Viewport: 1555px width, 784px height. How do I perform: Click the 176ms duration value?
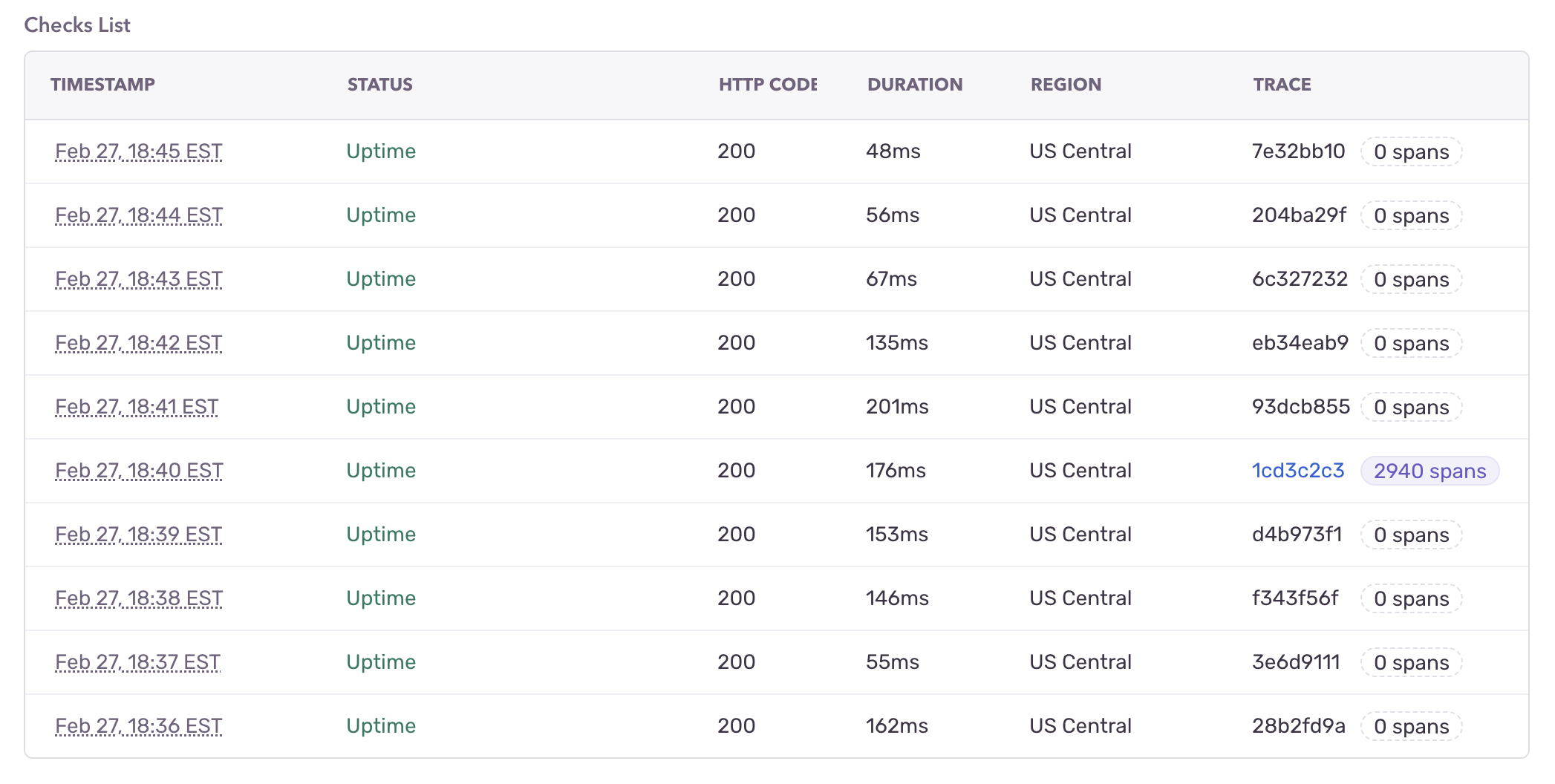[896, 471]
